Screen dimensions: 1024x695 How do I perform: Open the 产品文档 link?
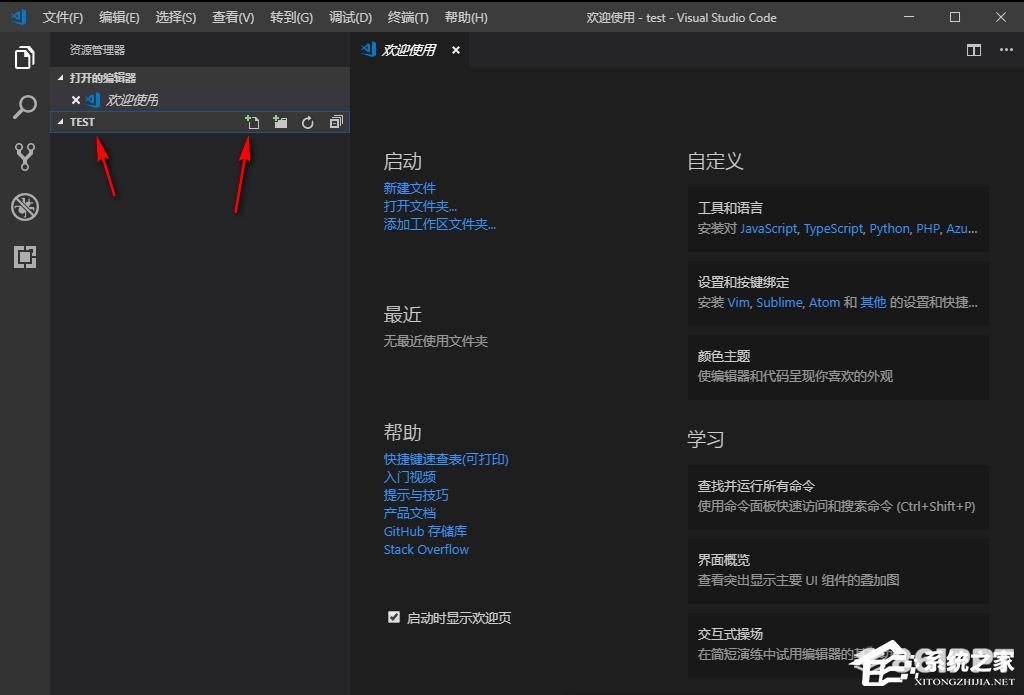click(x=409, y=513)
